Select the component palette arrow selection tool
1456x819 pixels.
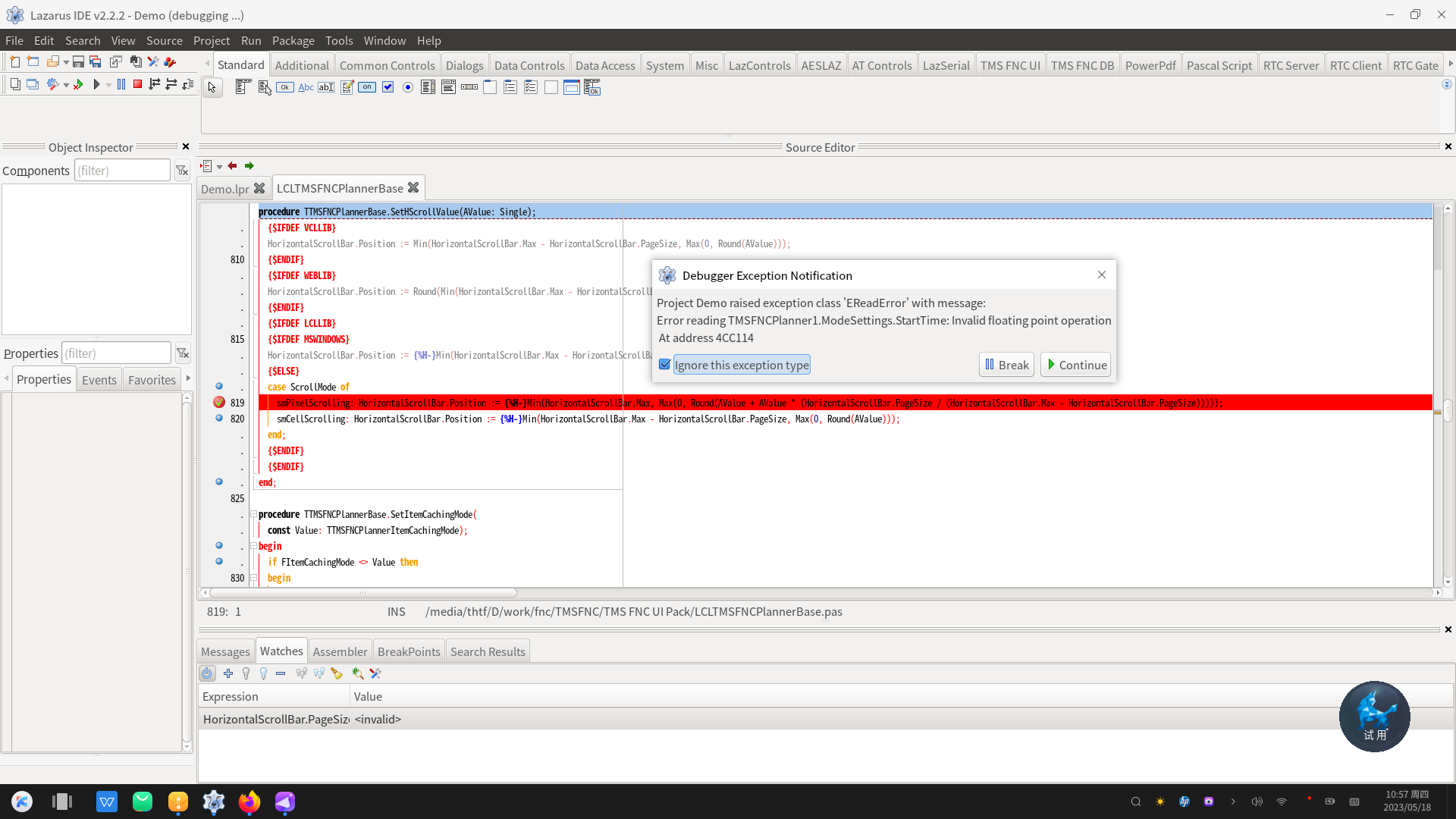[x=212, y=88]
